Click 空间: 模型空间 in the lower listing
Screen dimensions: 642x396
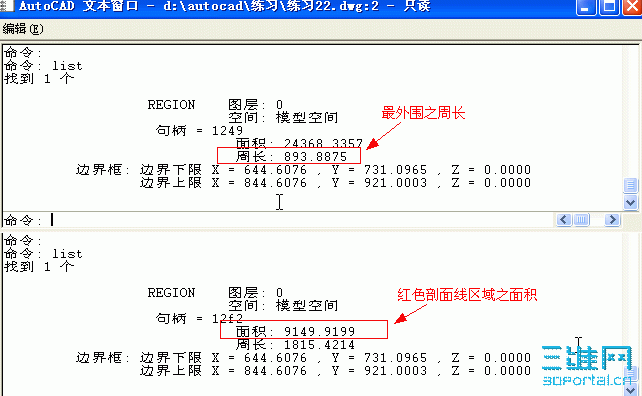[283, 306]
